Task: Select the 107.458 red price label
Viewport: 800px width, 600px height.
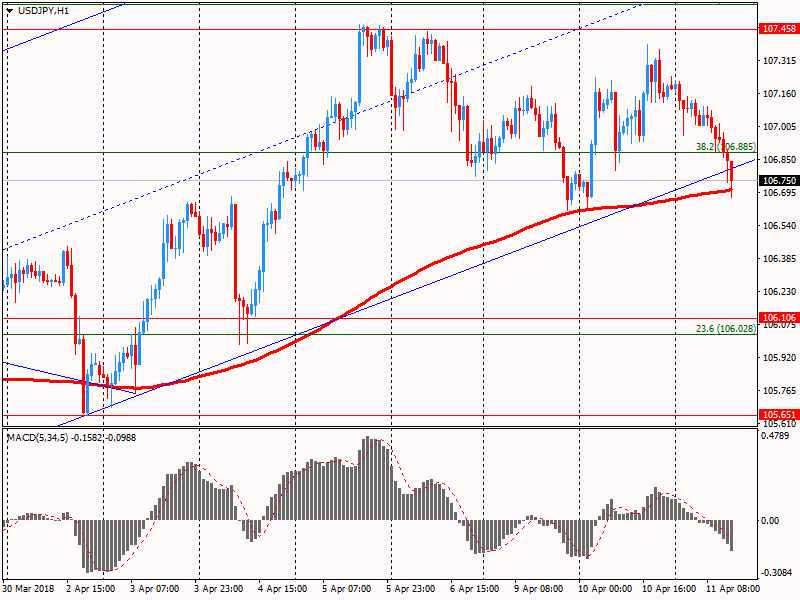Action: (779, 29)
